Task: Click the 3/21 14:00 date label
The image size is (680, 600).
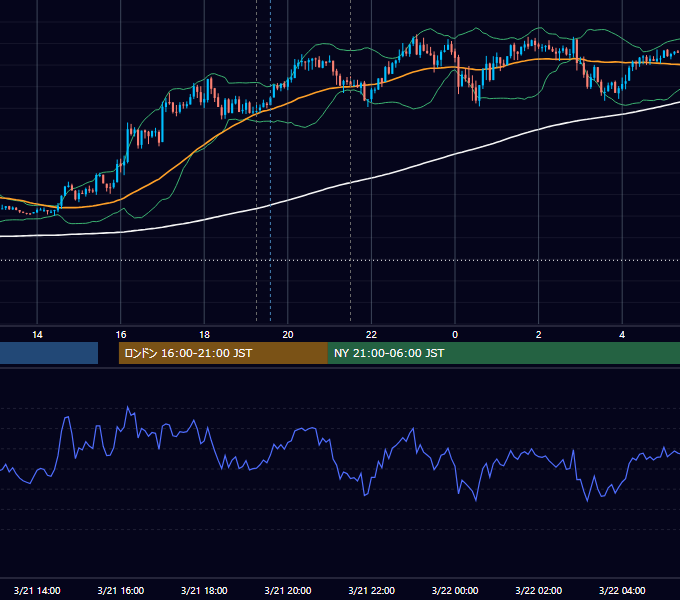Action: tap(37, 590)
